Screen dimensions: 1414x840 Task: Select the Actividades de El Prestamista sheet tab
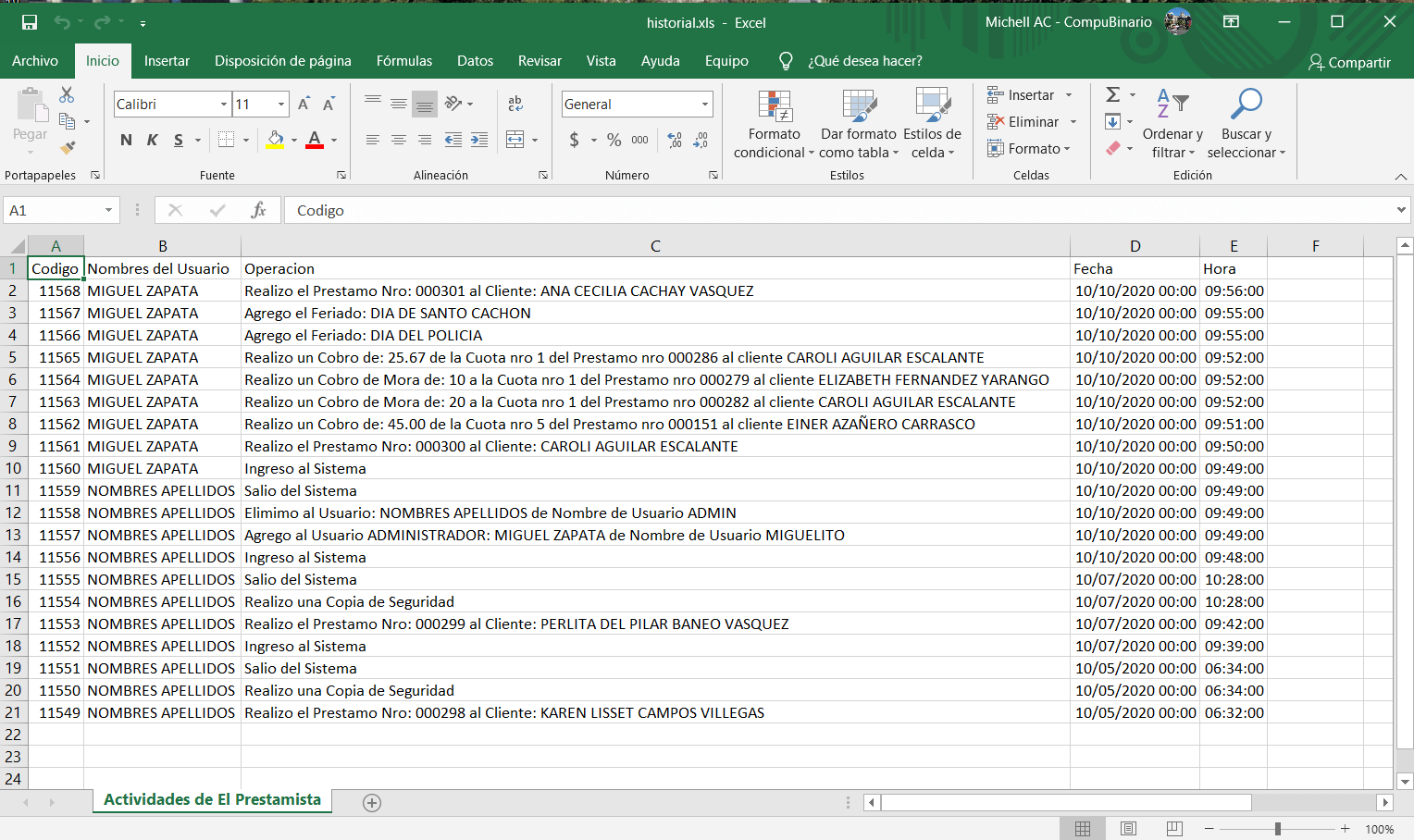[212, 800]
